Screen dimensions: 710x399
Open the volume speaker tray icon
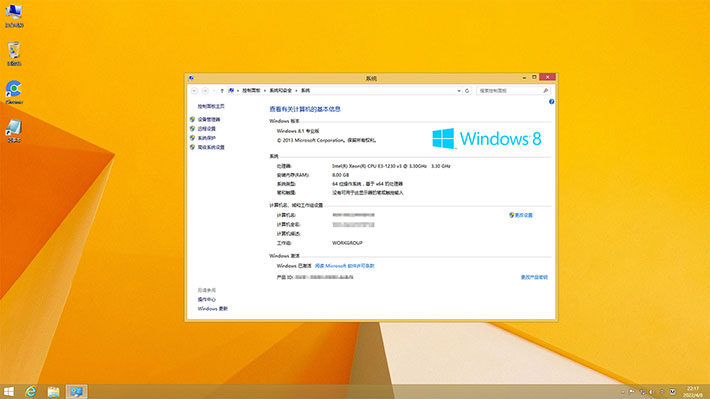tap(652, 392)
